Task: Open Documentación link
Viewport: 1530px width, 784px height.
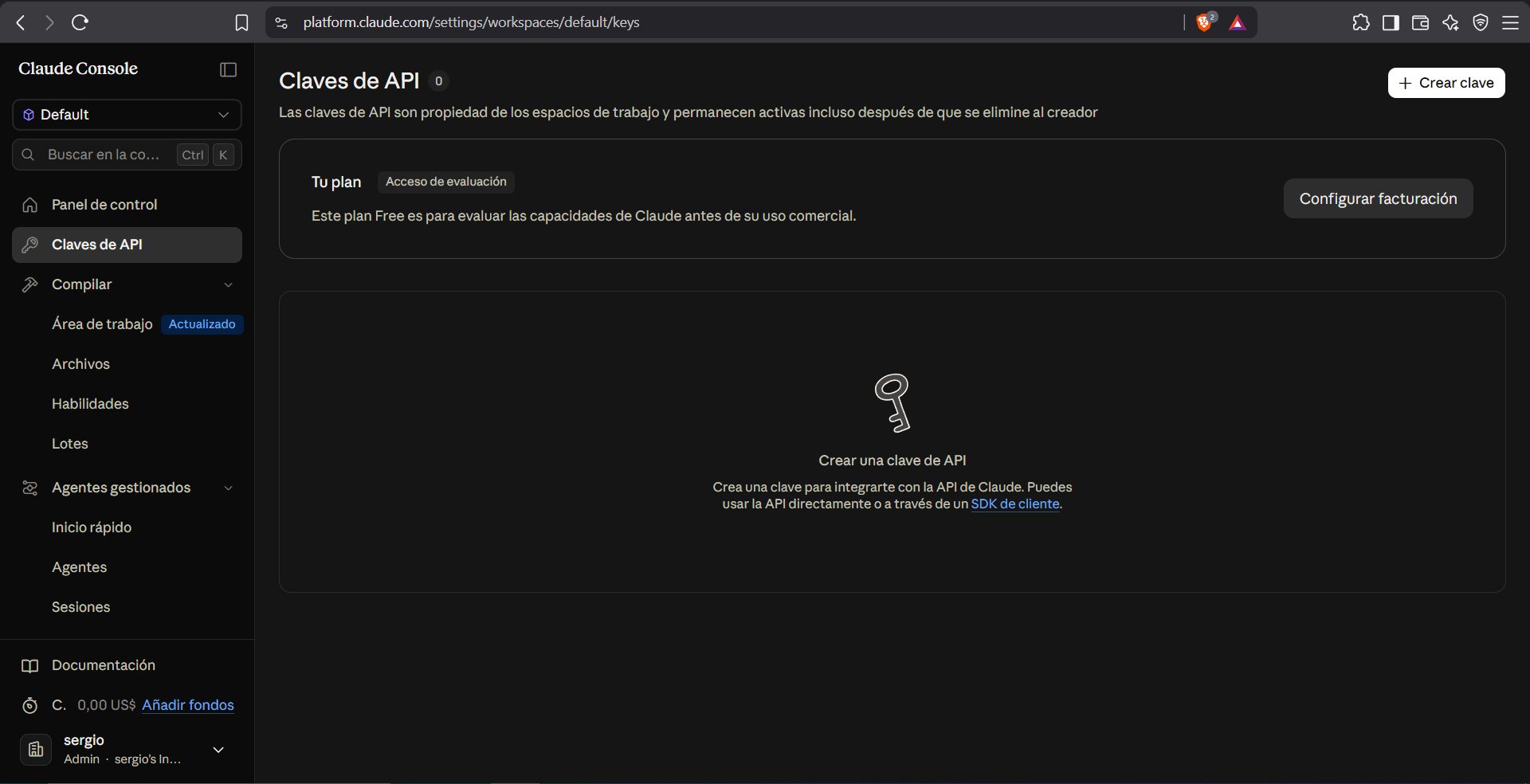Action: pos(104,665)
